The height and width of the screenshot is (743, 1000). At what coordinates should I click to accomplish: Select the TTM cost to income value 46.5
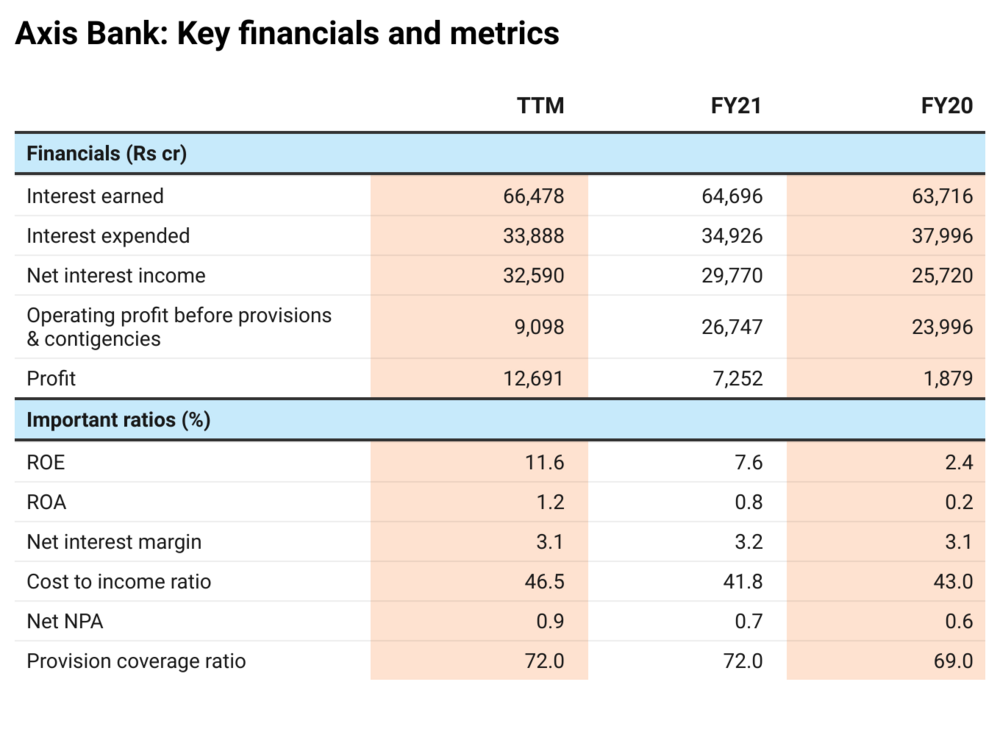[544, 582]
